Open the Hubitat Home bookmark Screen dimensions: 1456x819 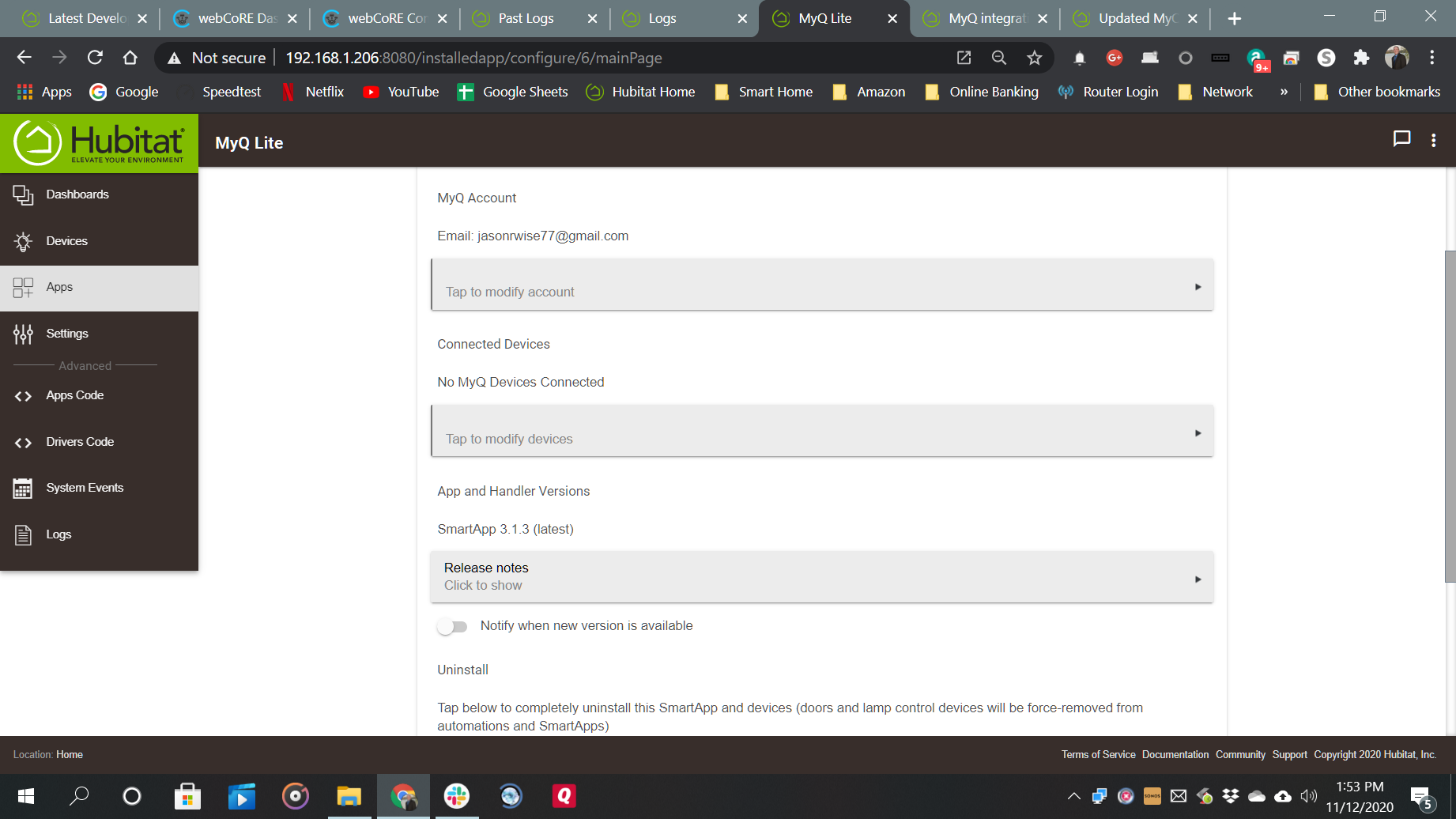[x=641, y=92]
